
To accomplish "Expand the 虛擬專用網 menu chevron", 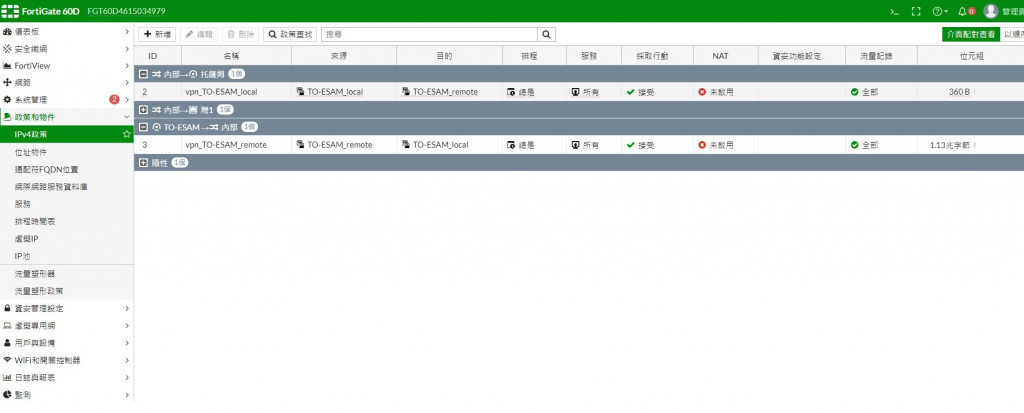I will 127,325.
